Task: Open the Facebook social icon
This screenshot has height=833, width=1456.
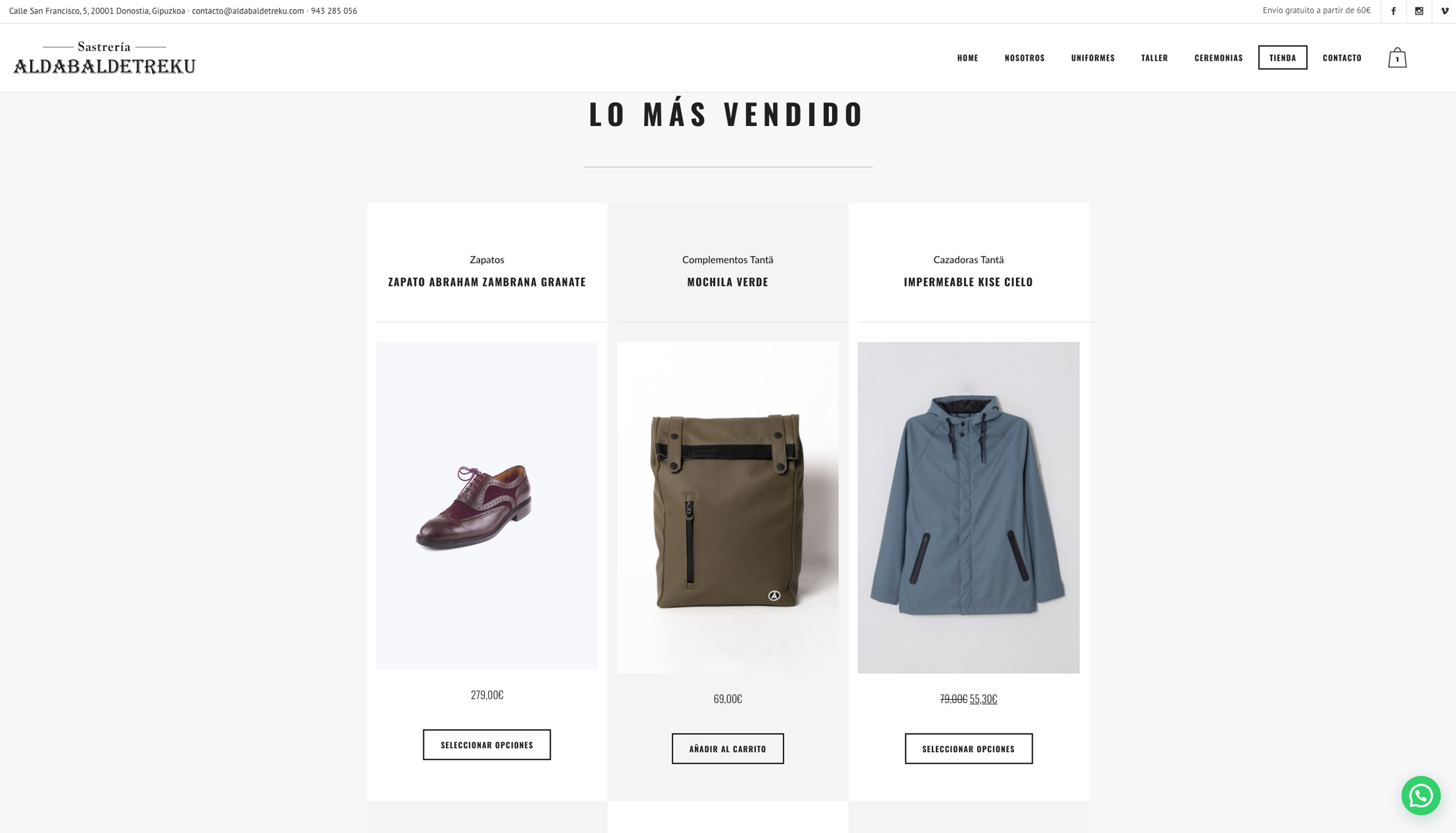Action: click(1393, 11)
